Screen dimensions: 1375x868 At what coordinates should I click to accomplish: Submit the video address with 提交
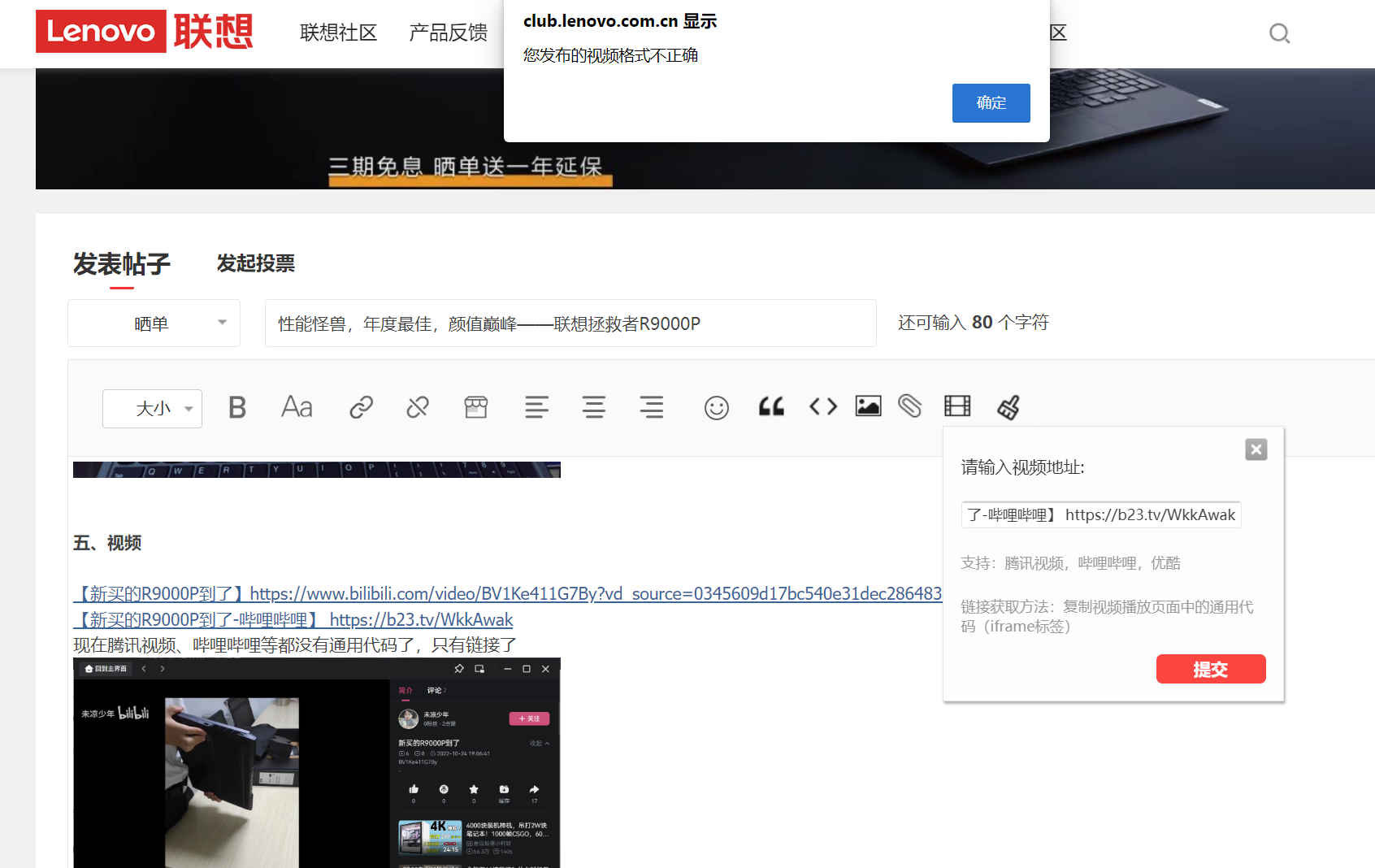1211,669
